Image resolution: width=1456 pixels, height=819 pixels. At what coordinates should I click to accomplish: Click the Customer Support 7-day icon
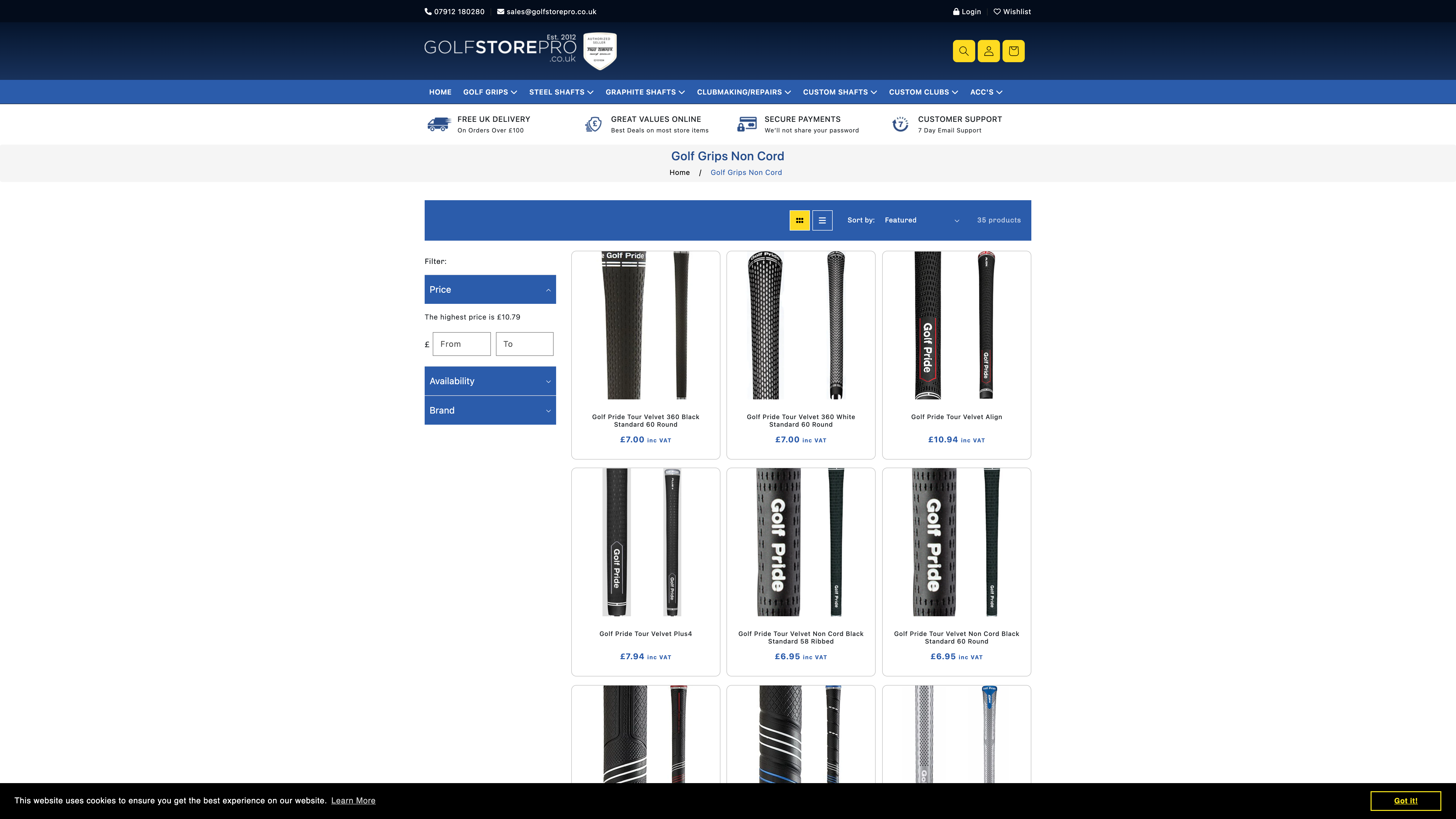900,124
